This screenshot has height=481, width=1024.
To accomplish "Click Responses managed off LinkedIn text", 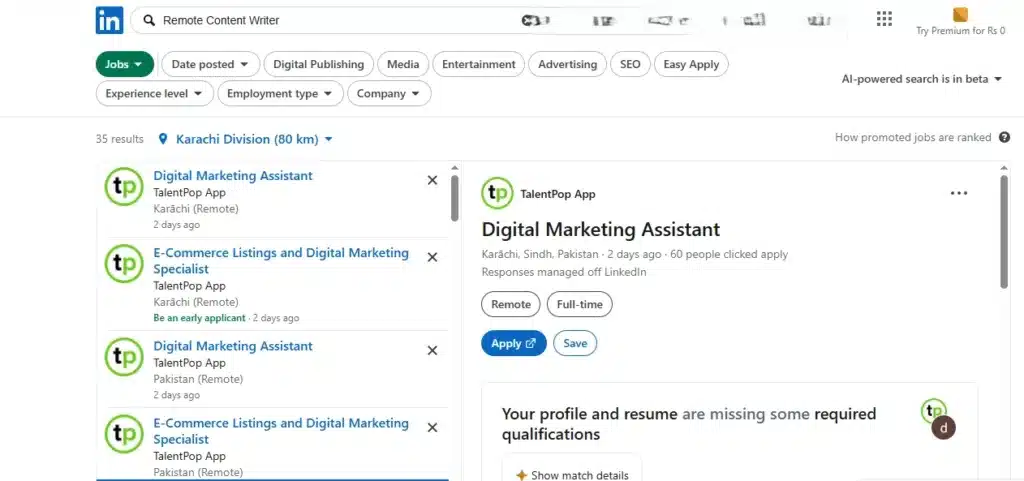I will click(x=564, y=272).
